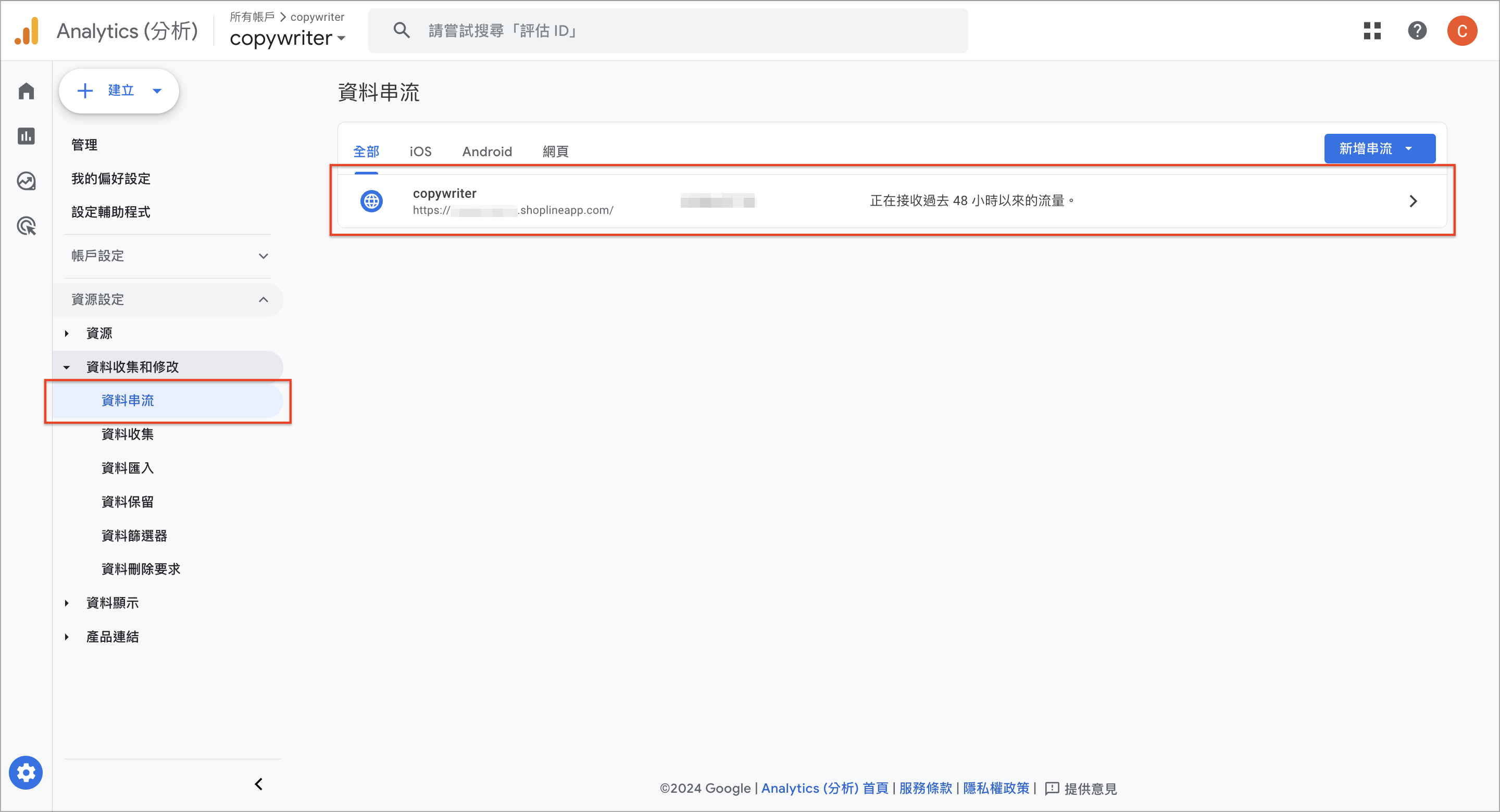Click the Analytics (分析) 首頁 footer link
Image resolution: width=1500 pixels, height=812 pixels.
coord(824,788)
